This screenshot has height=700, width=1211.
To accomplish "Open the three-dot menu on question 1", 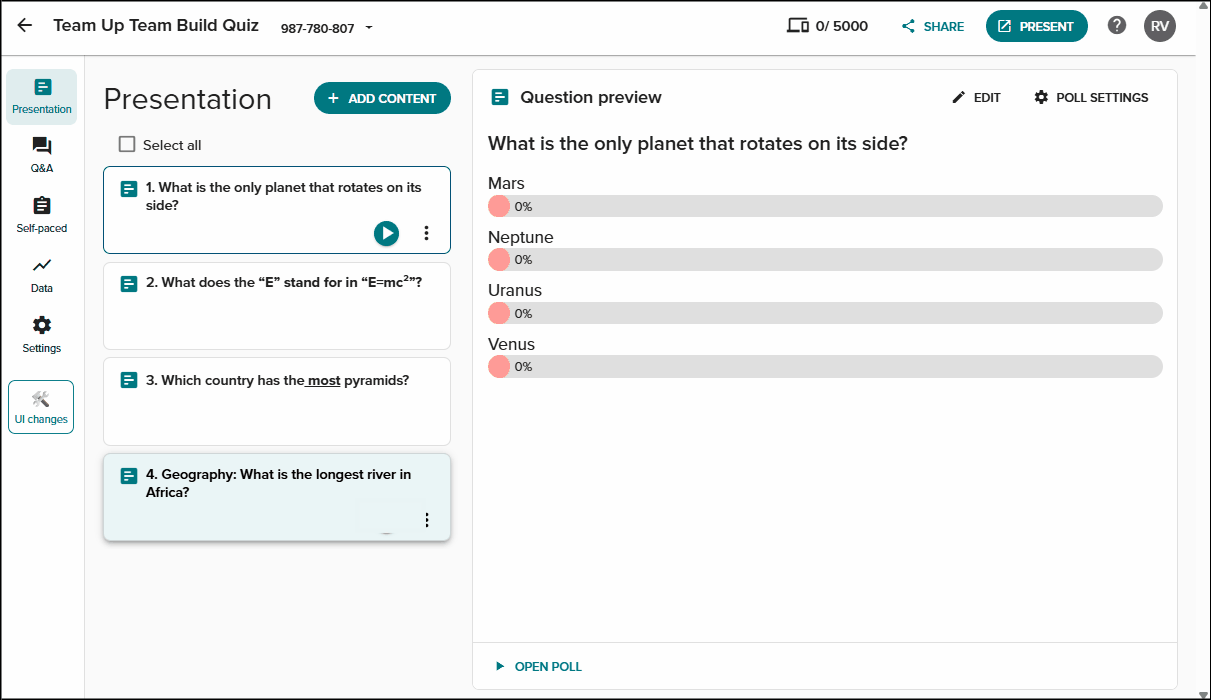I will 426,233.
